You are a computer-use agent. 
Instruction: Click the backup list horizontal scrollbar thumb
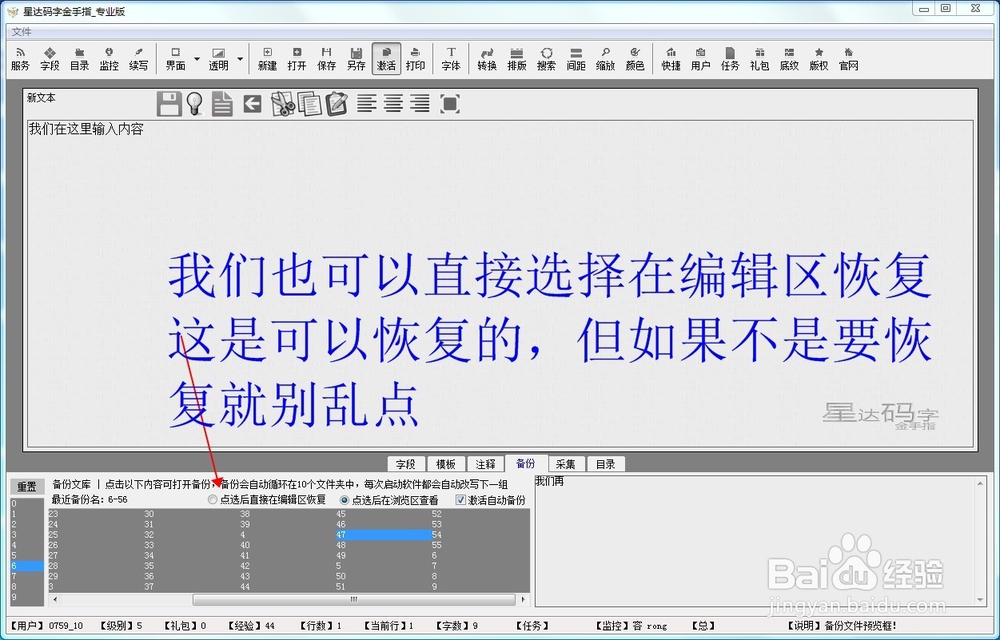tap(354, 600)
